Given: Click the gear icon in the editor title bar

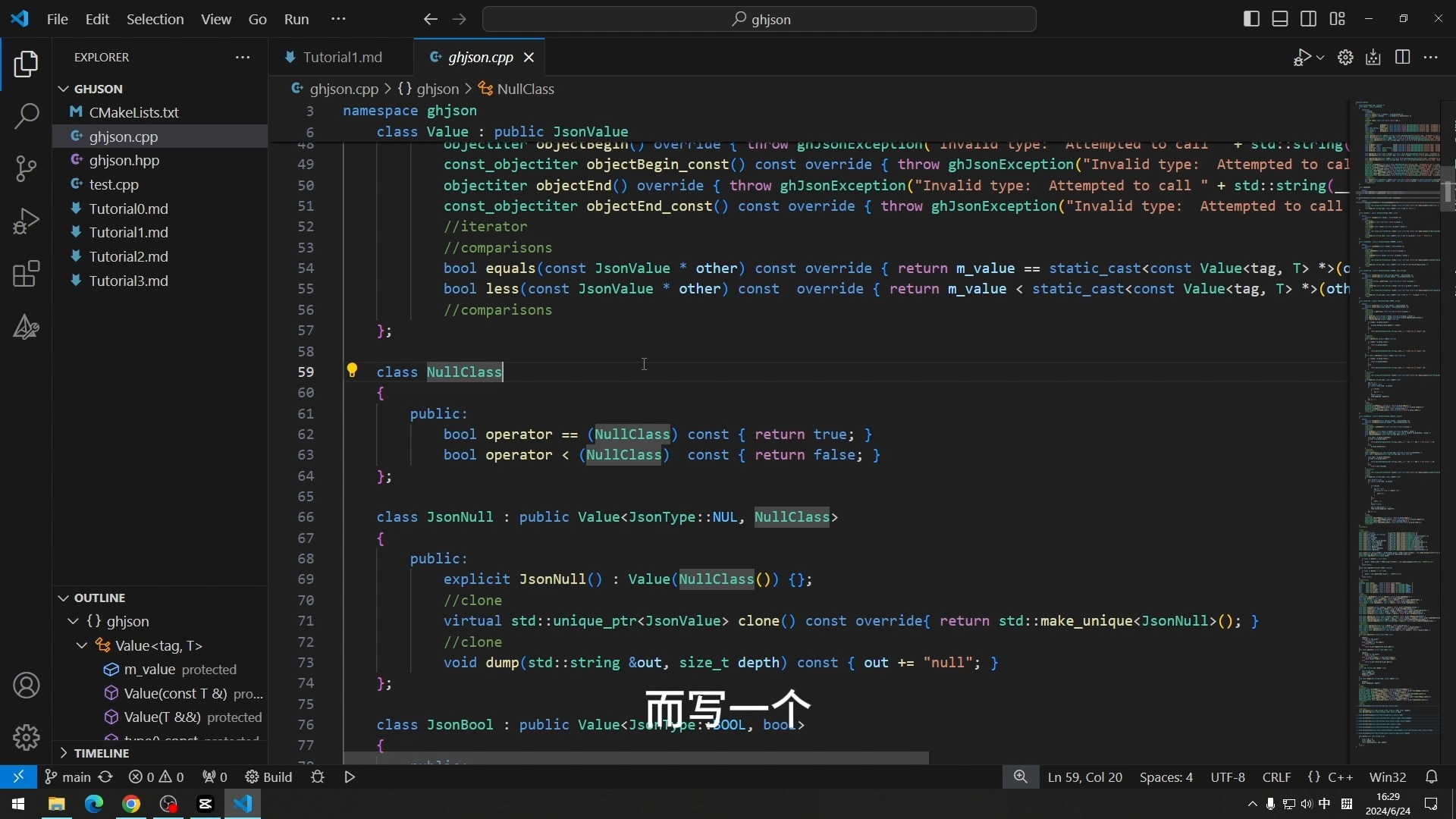Looking at the screenshot, I should pos(1345,58).
